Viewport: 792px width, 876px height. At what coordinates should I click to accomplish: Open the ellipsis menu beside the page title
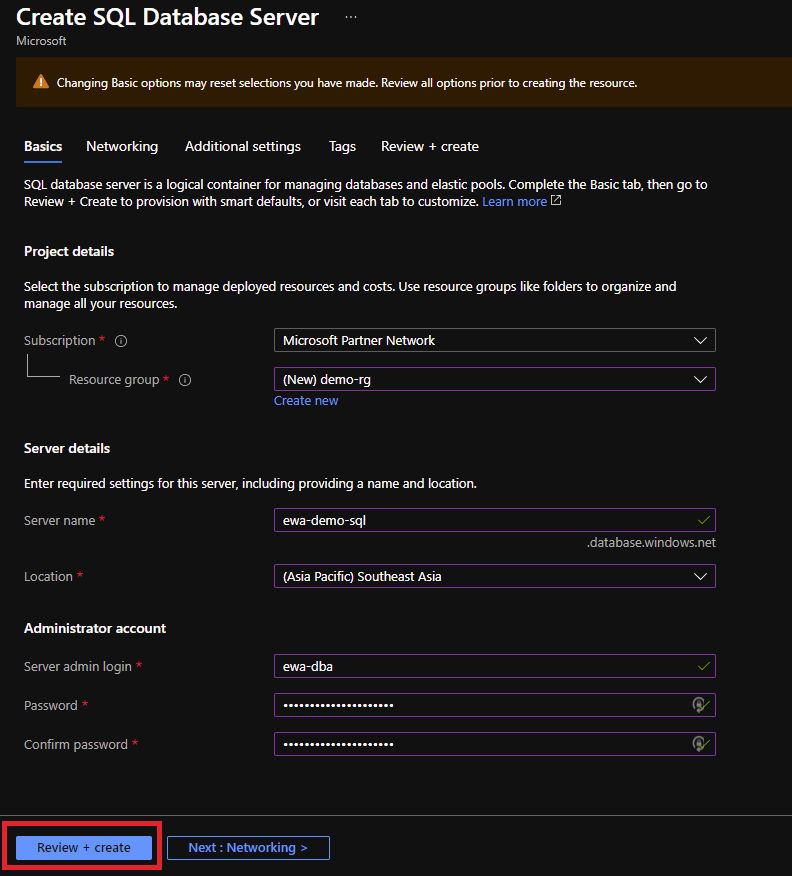click(x=351, y=18)
